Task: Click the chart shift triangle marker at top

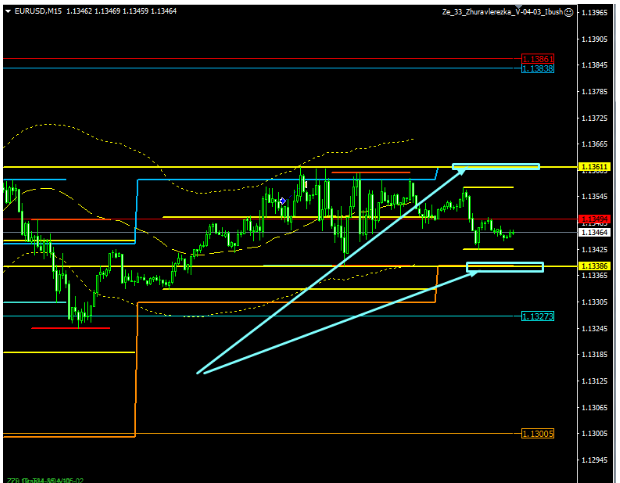Action: click(x=519, y=7)
